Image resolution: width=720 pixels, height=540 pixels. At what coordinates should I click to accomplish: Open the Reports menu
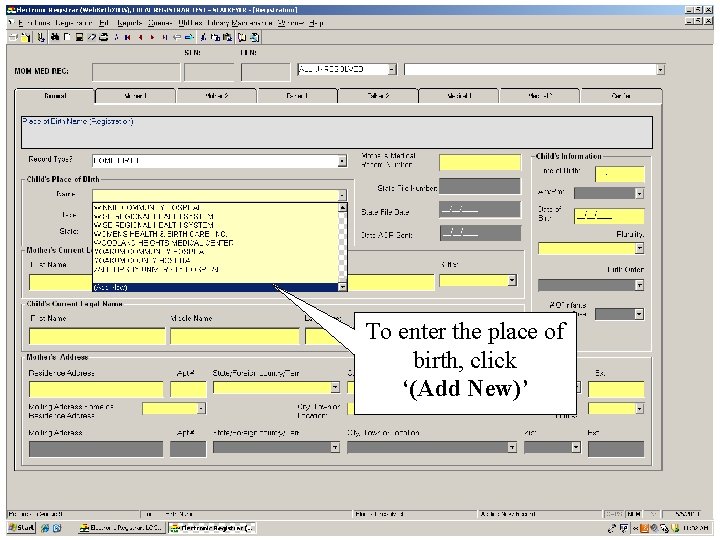[129, 22]
